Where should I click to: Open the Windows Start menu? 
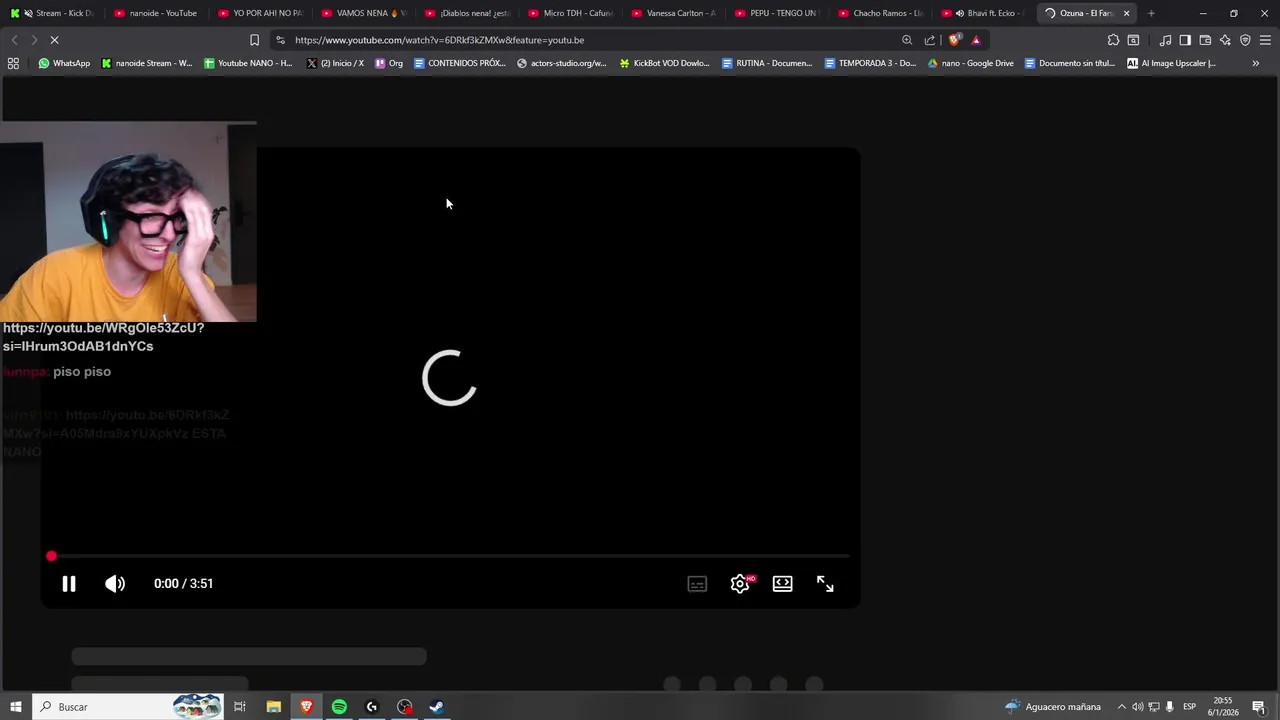coord(15,707)
